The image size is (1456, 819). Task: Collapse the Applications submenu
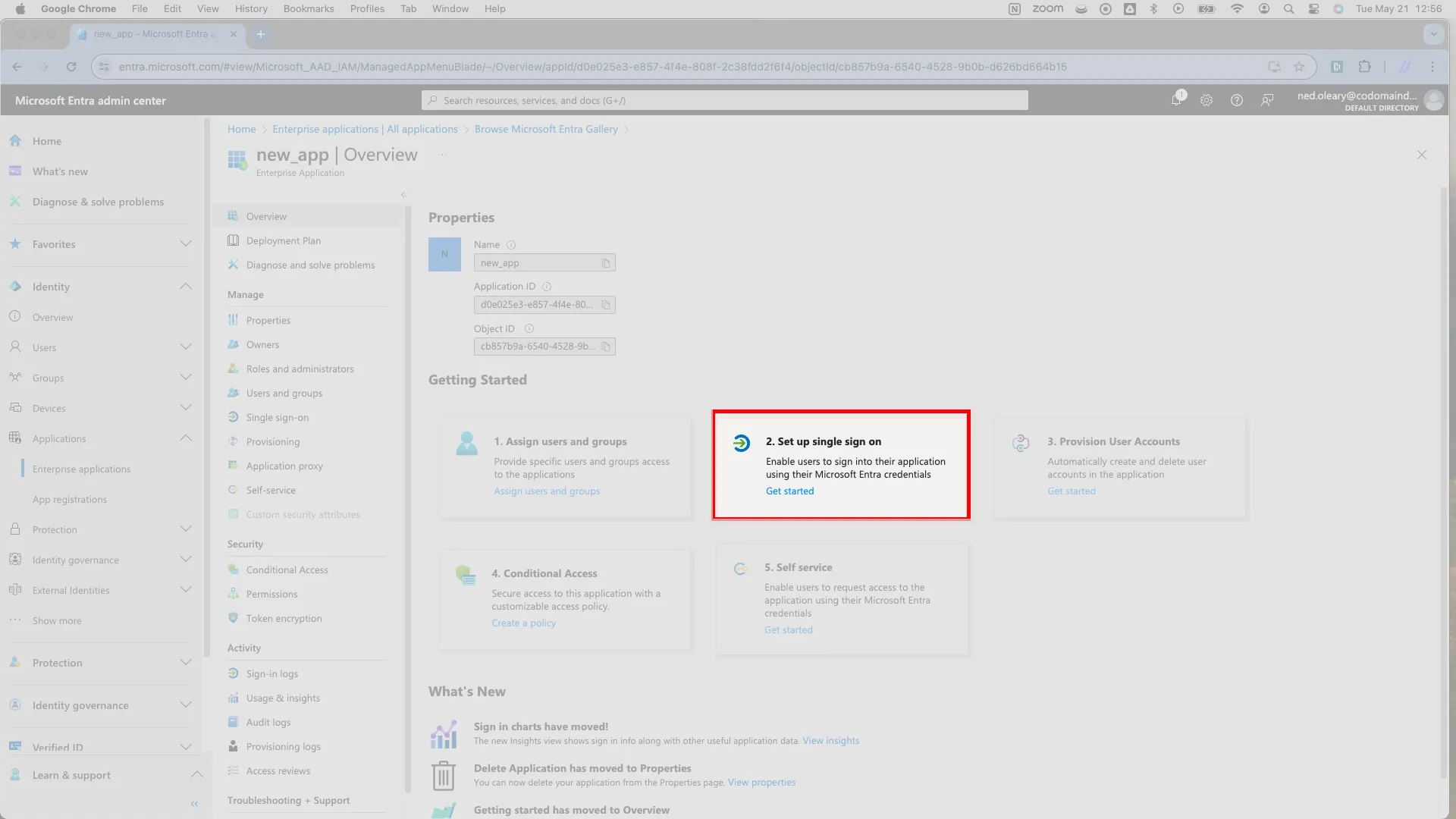186,438
